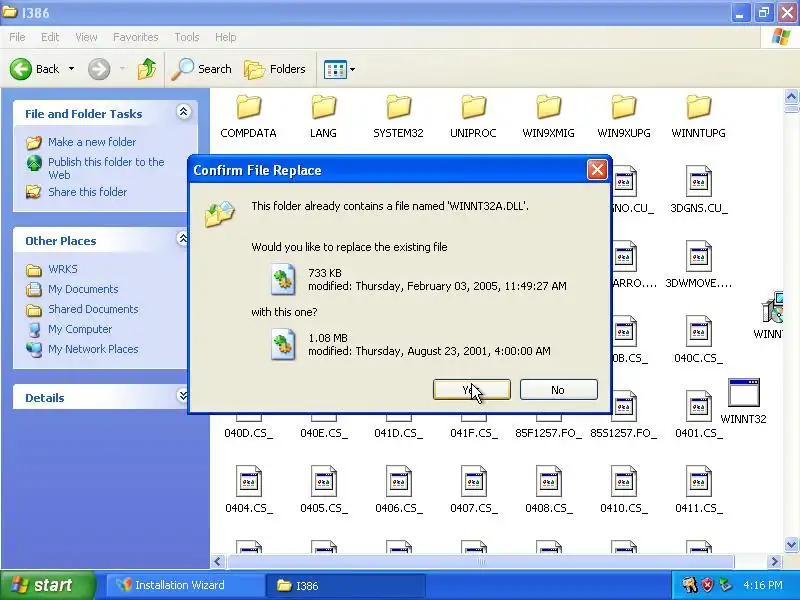This screenshot has width=800, height=600.
Task: Click Yes to replace WINNT32A.DLL
Action: click(471, 390)
